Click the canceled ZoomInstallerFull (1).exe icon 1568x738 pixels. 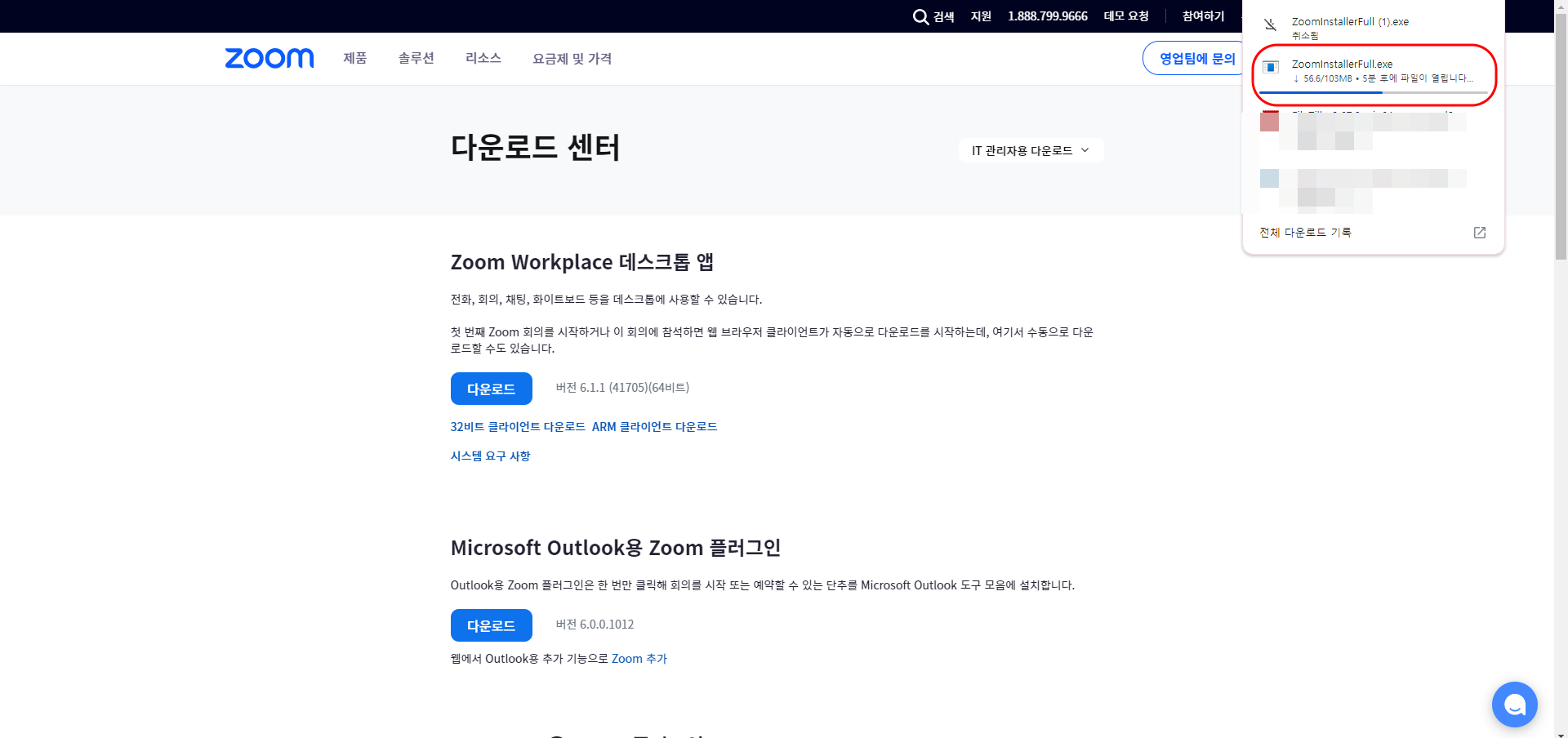tap(1270, 24)
